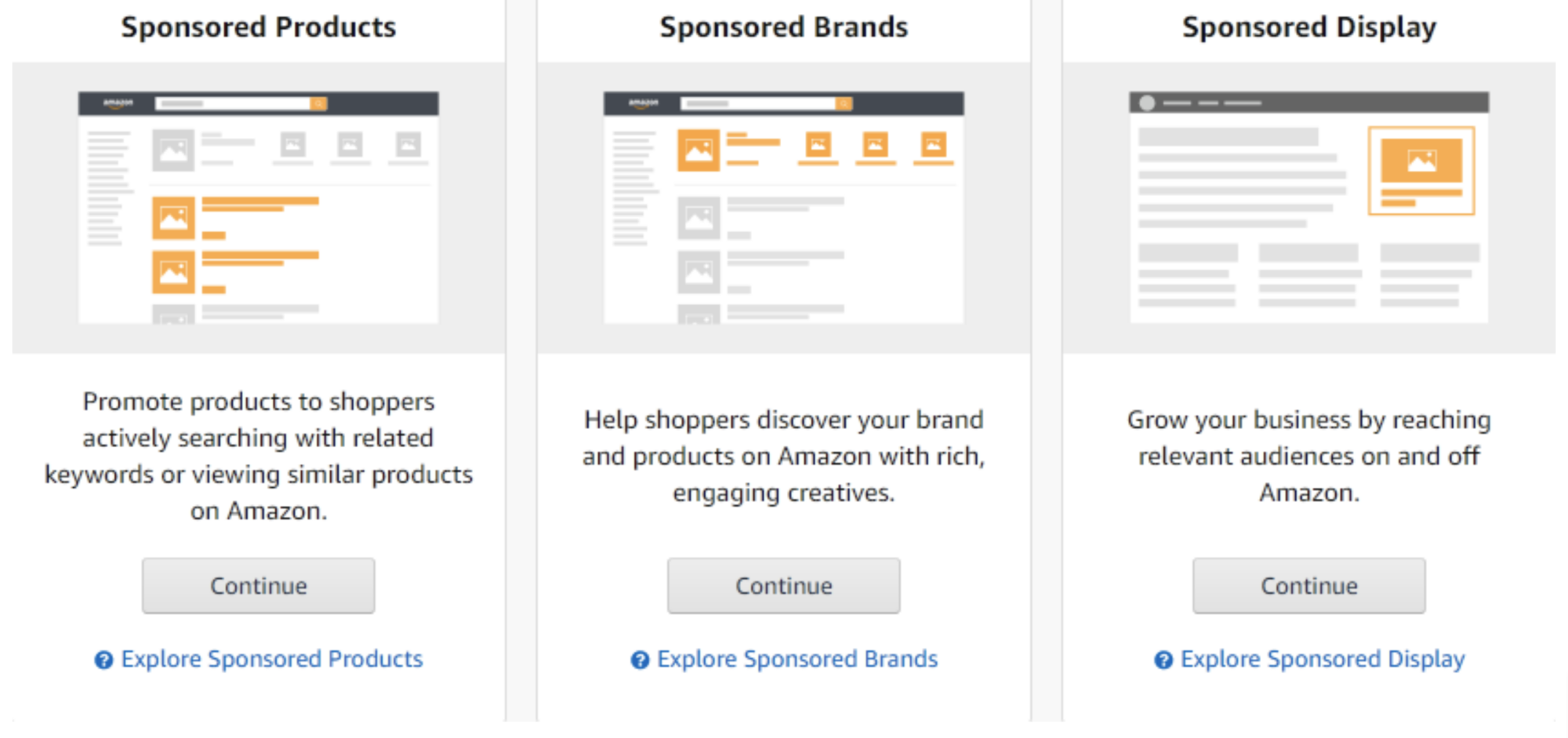Click the orange search icon in the Sponsored Products mockup
The image size is (1568, 738).
[319, 103]
